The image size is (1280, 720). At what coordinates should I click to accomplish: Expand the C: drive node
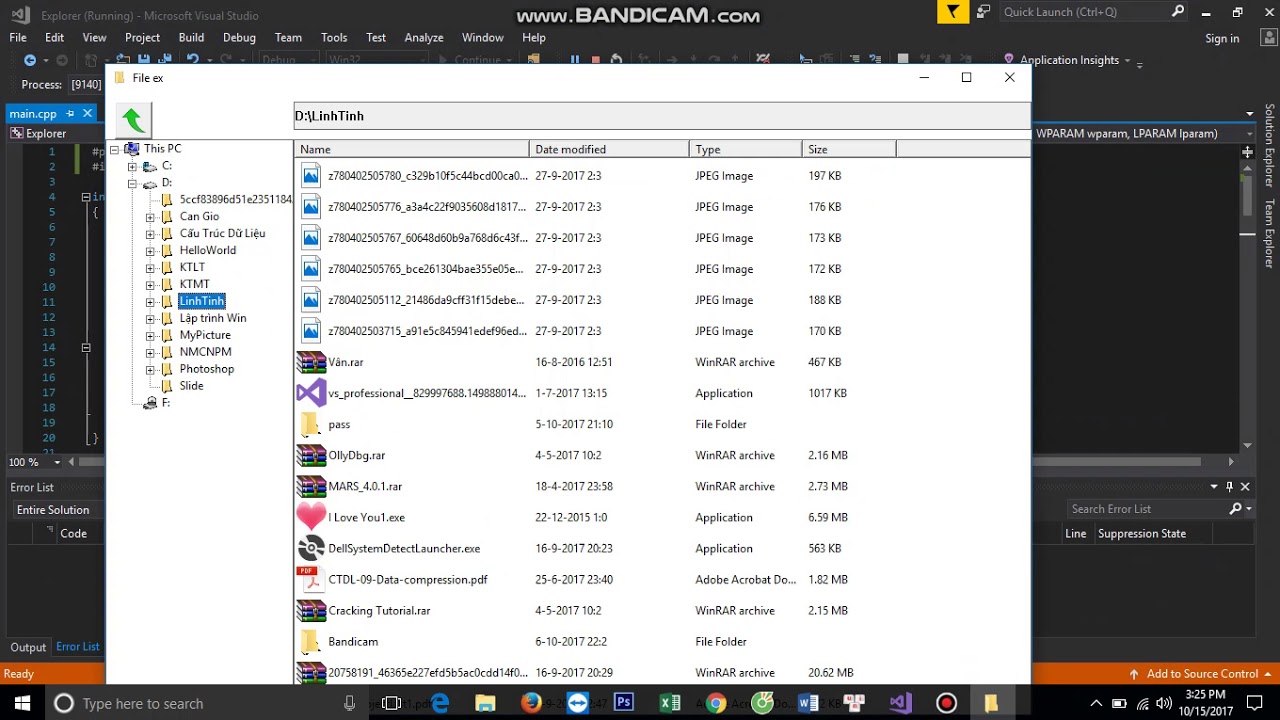[x=132, y=166]
